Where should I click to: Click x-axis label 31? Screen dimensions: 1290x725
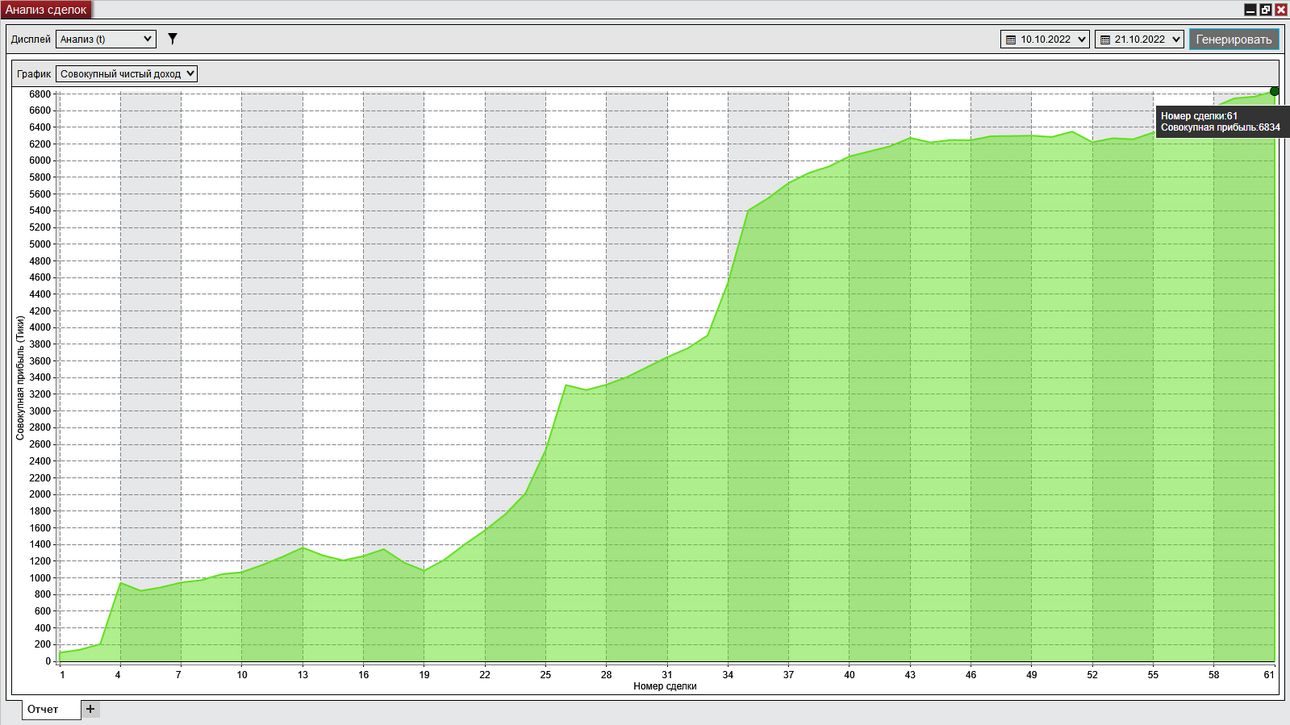(x=667, y=675)
